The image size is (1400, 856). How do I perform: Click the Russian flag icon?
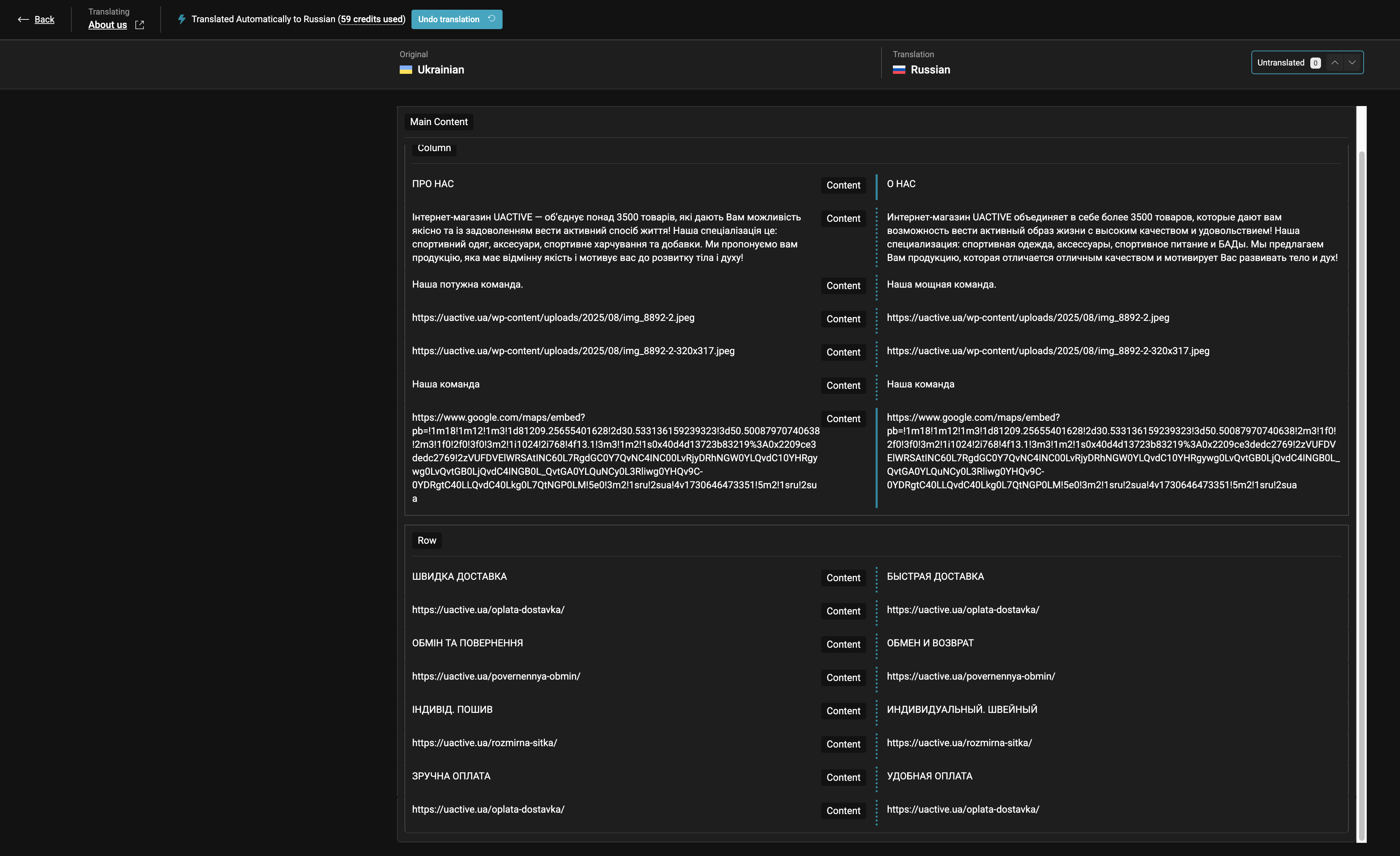pos(899,70)
